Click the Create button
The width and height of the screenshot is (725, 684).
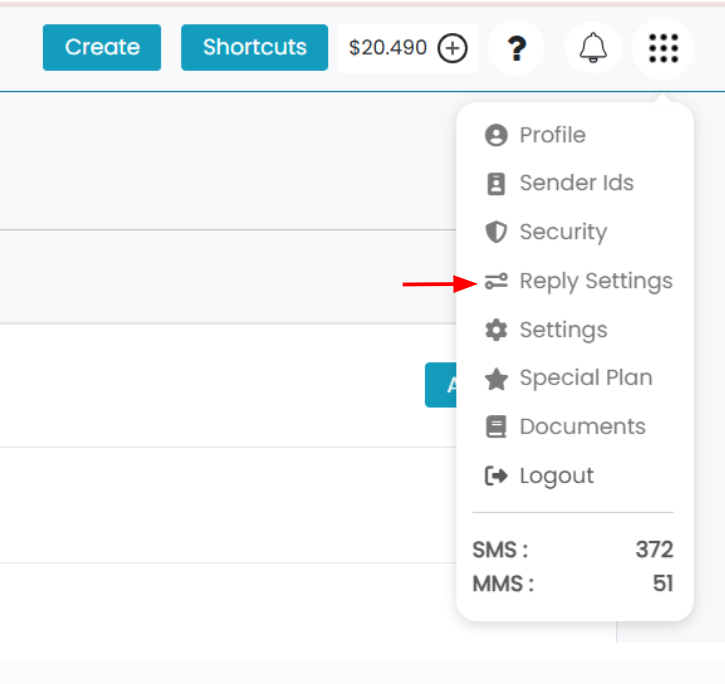tap(102, 47)
